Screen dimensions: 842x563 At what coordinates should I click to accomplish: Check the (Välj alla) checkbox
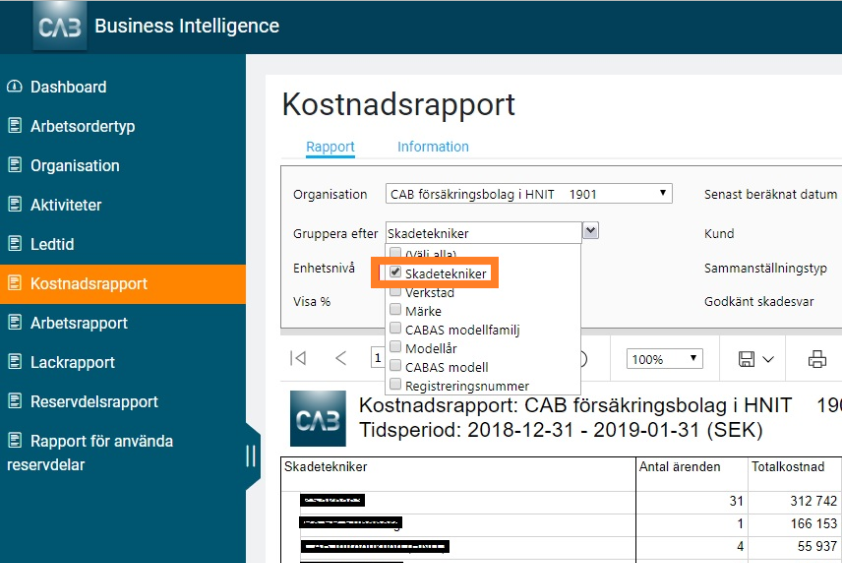(395, 252)
